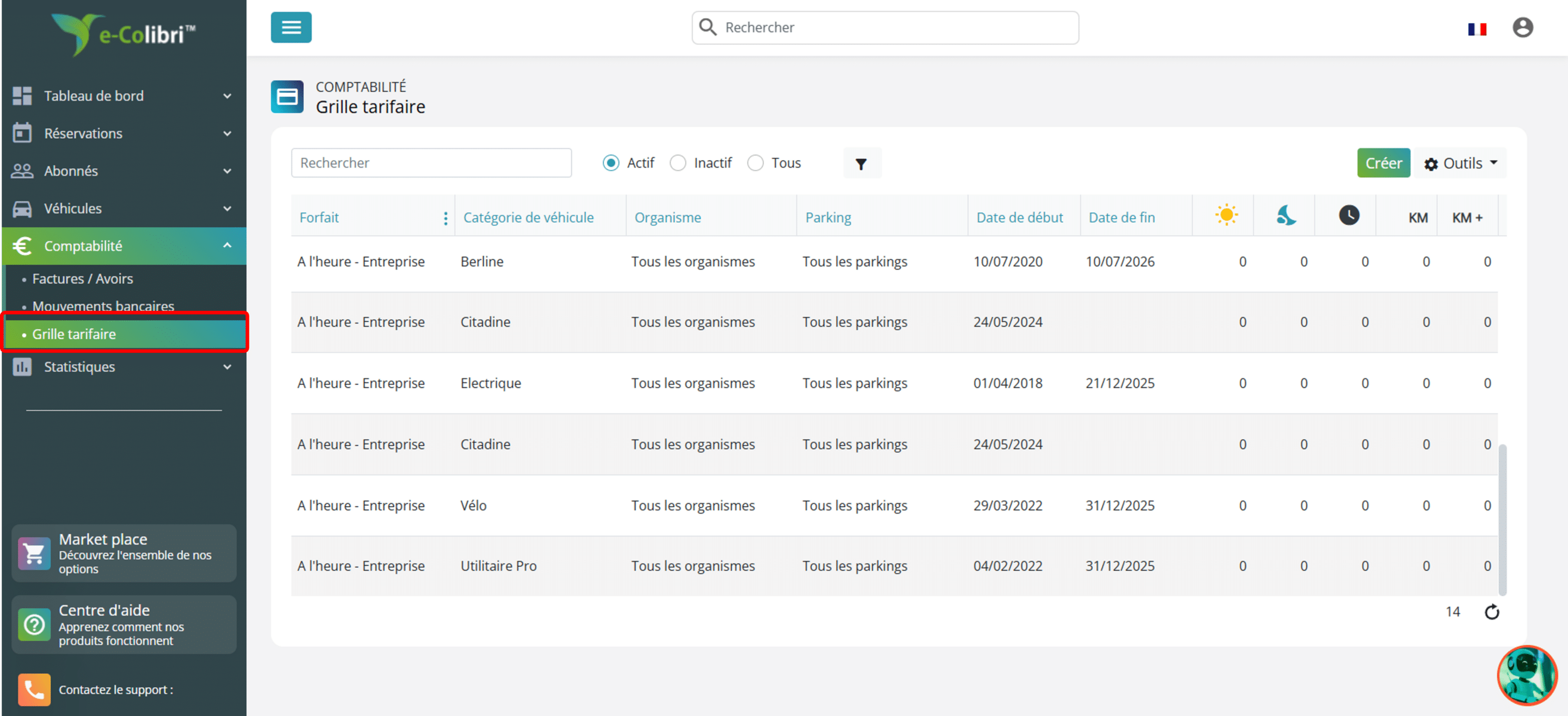Click the Forfait column options dots
The width and height of the screenshot is (1568, 716).
click(x=445, y=218)
